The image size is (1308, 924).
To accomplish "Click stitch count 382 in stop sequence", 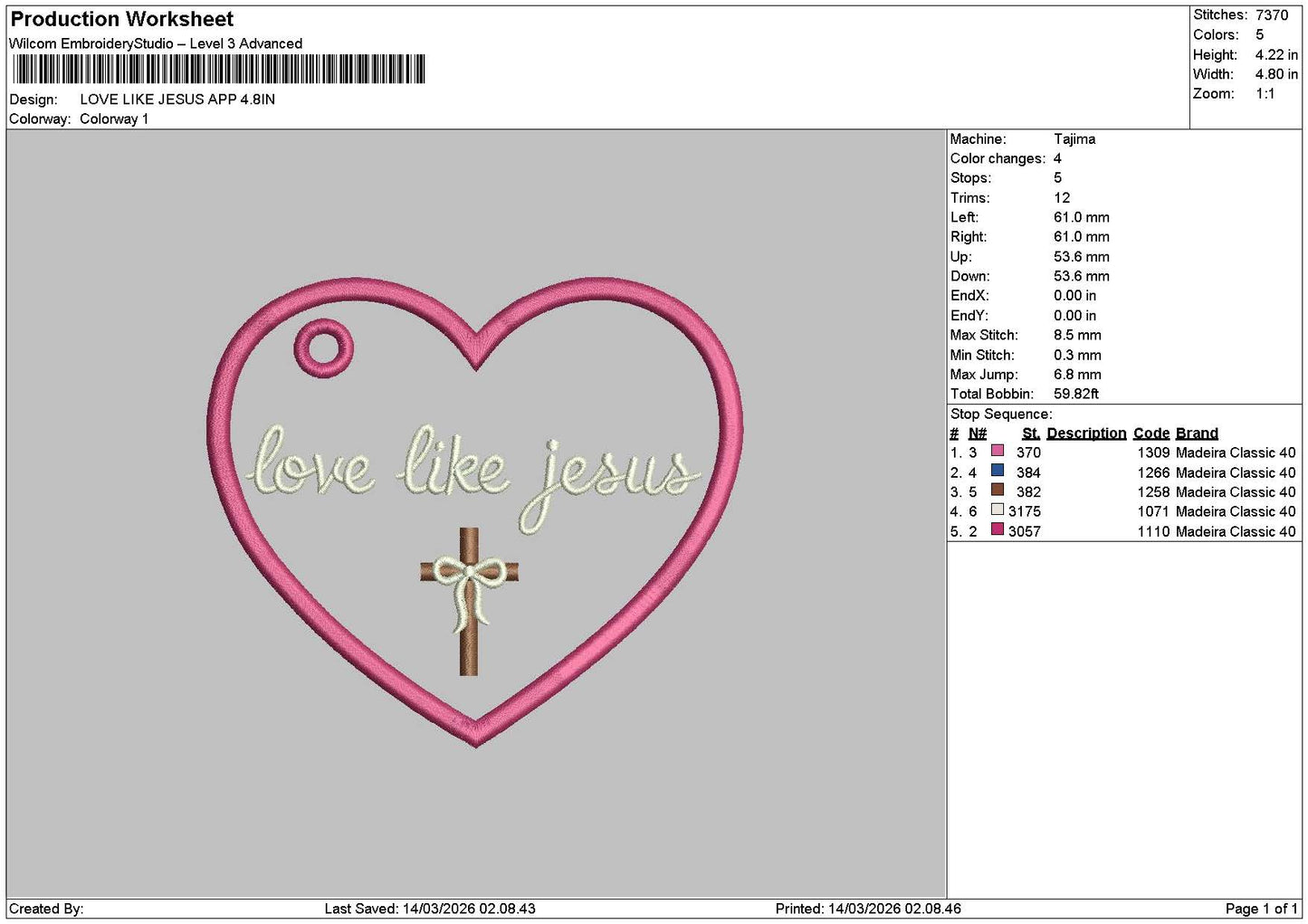I will pyautogui.click(x=1028, y=492).
